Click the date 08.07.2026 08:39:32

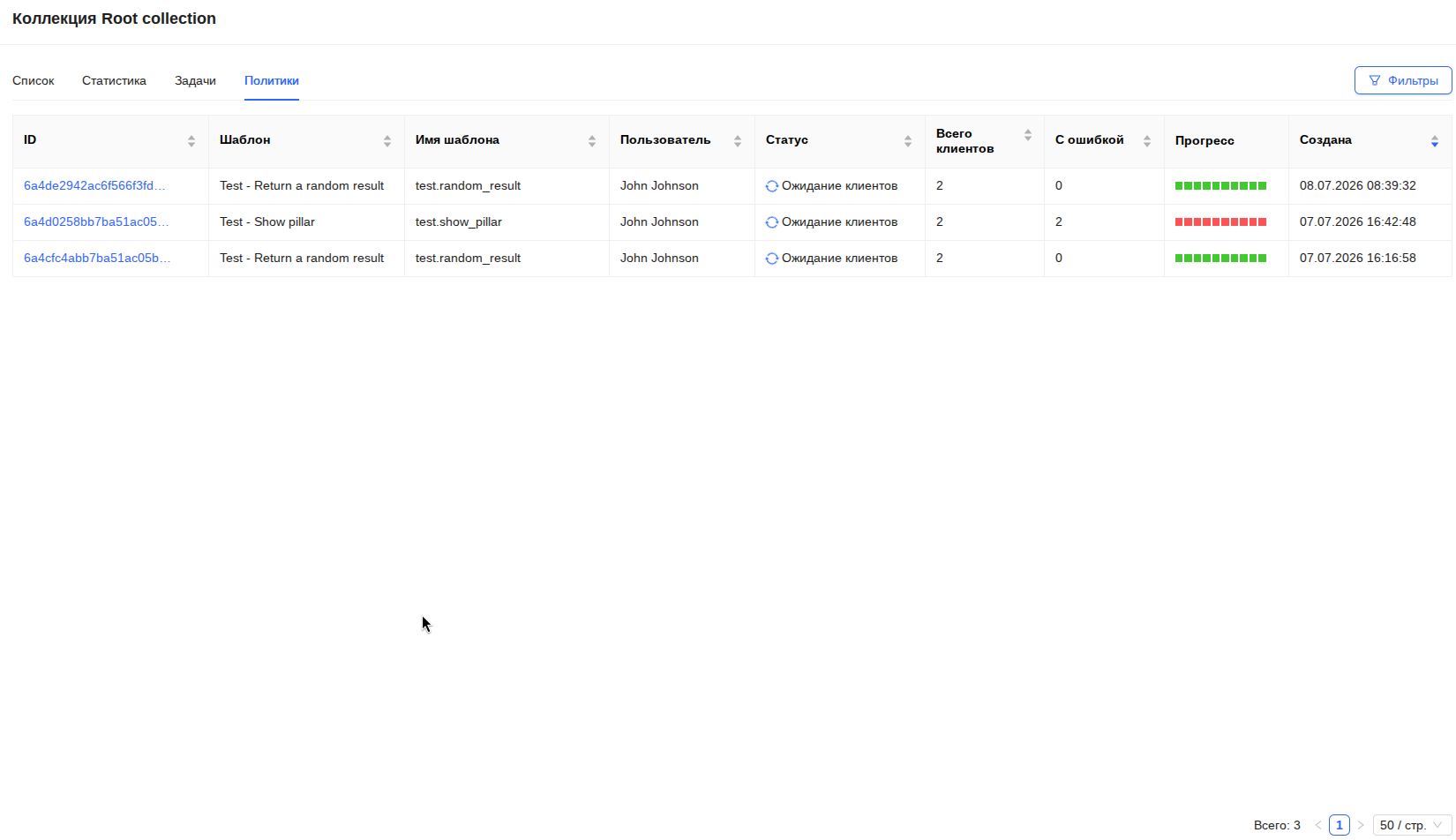pos(1358,185)
